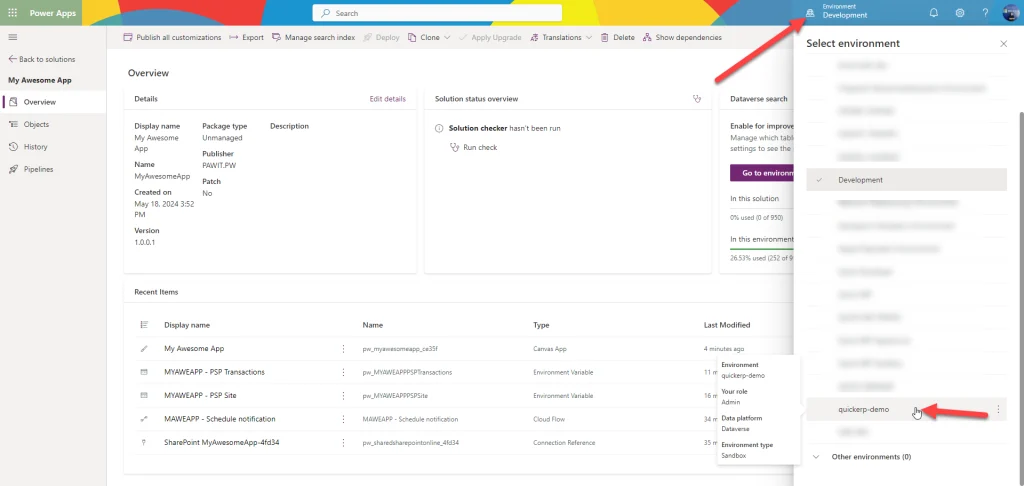This screenshot has width=1024, height=486.
Task: Click the Go to environment button
Action: [762, 173]
